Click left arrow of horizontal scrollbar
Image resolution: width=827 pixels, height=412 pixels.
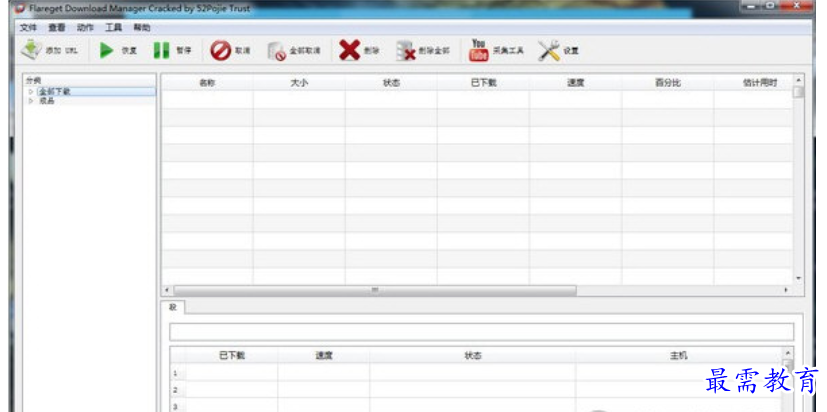click(x=167, y=290)
